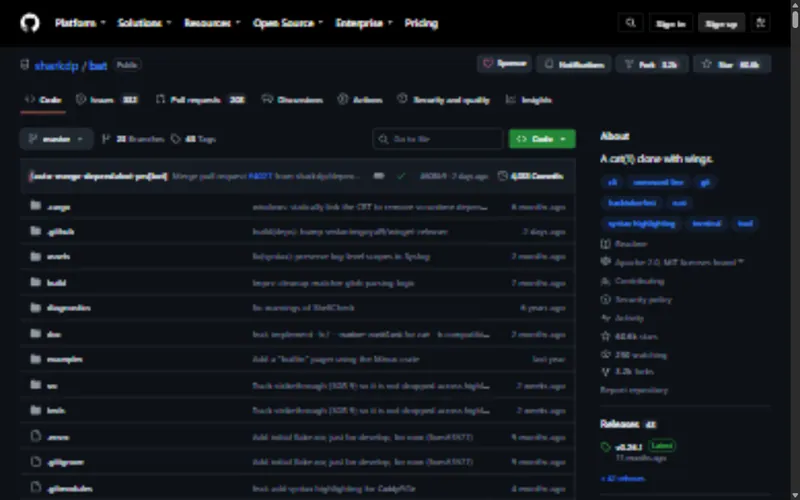Click the folder icon of diagnostics row
This screenshot has height=500, width=800.
[35, 307]
